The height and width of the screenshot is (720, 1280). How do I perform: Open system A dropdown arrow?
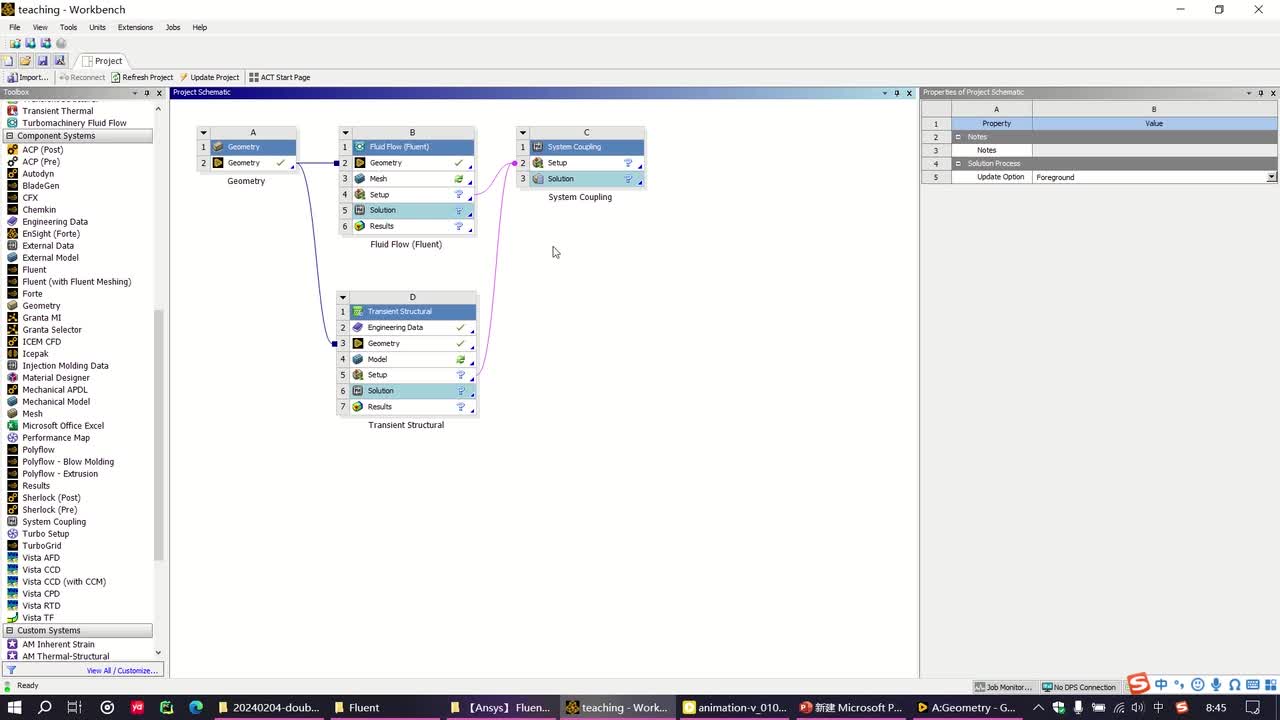click(203, 132)
